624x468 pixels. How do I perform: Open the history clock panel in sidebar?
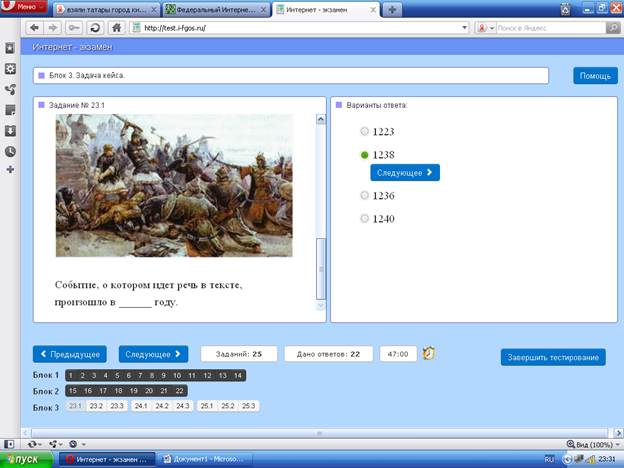[10, 151]
